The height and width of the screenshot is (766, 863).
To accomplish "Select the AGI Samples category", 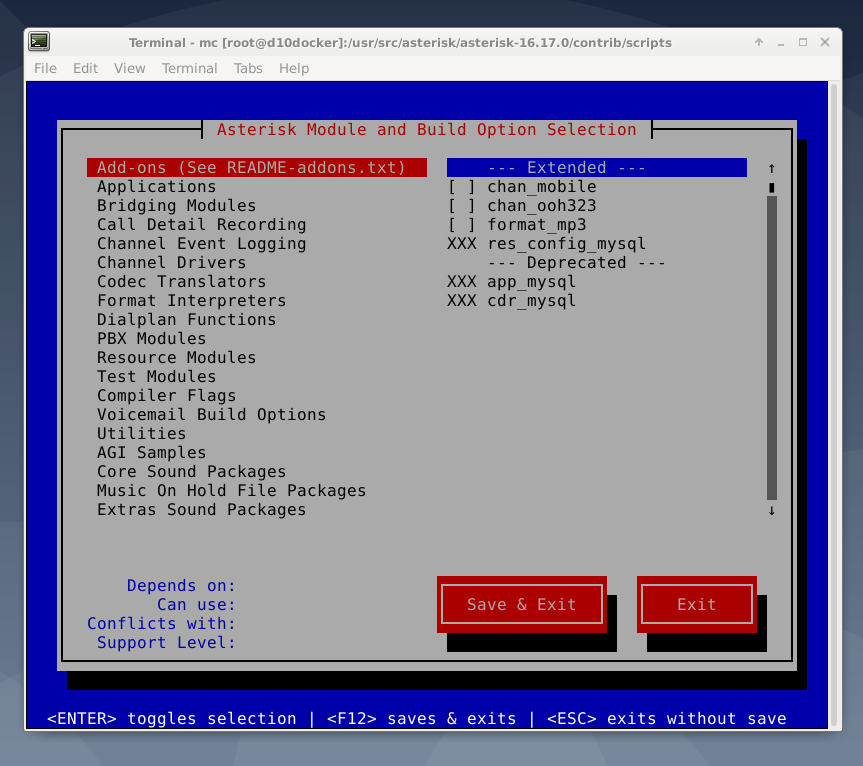I will pyautogui.click(x=151, y=453).
